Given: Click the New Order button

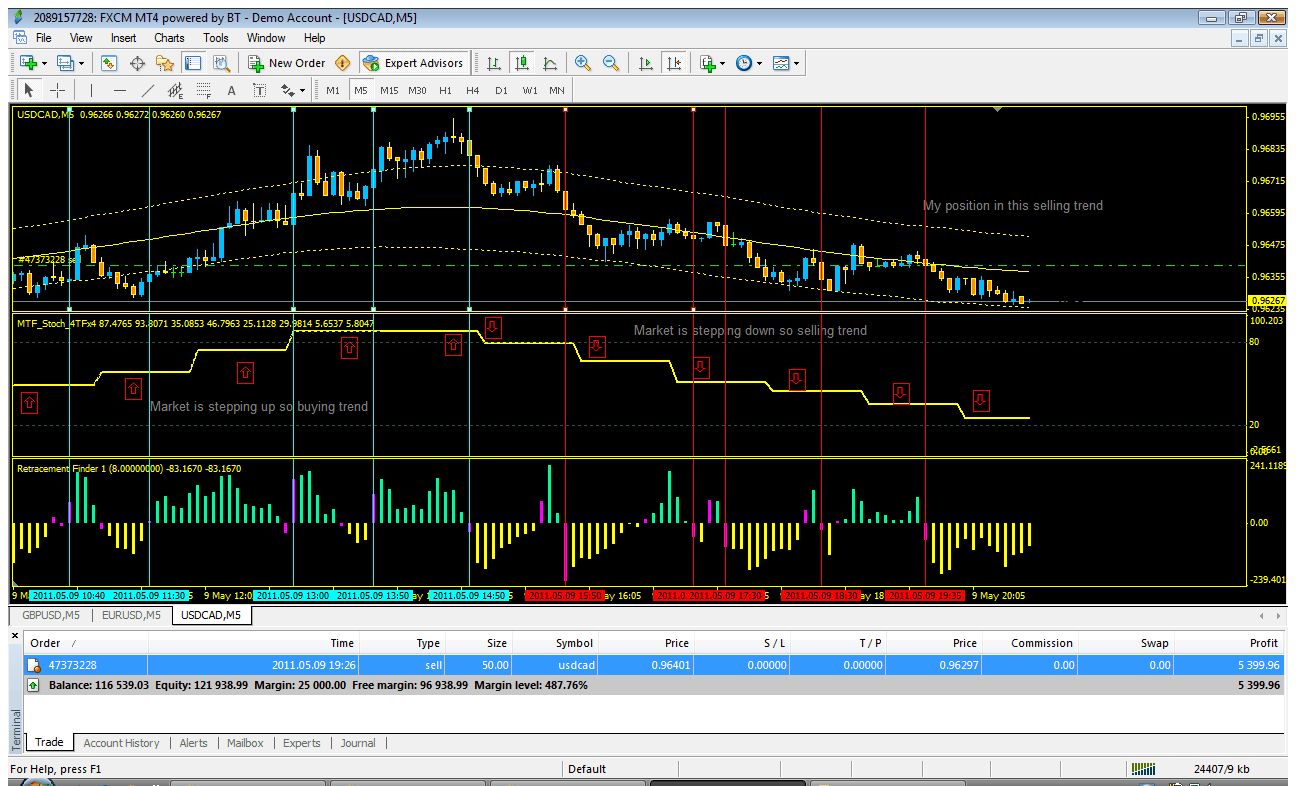Looking at the screenshot, I should click(x=287, y=63).
